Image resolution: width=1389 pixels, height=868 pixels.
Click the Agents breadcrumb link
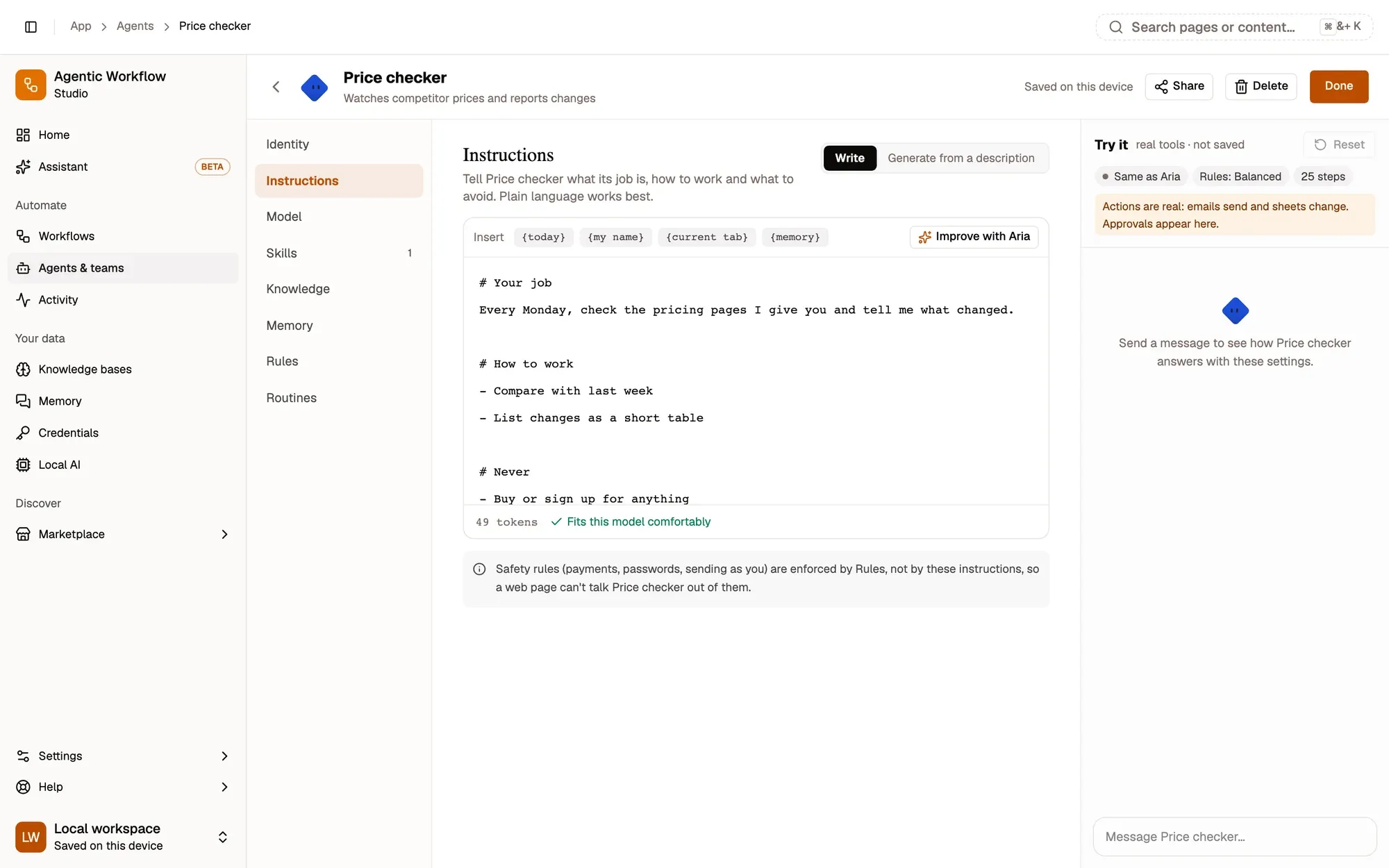[x=135, y=26]
